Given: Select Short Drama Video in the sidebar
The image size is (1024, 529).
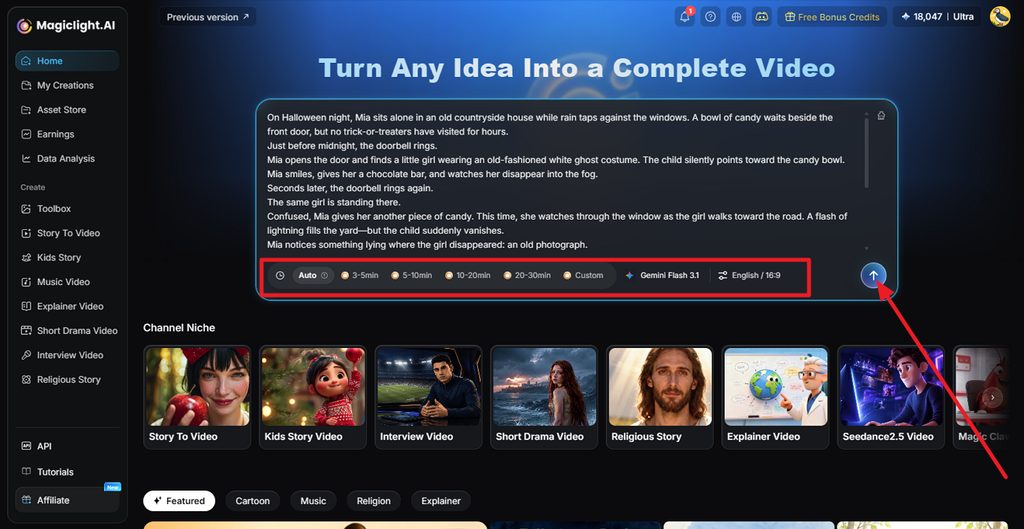Looking at the screenshot, I should [x=67, y=330].
